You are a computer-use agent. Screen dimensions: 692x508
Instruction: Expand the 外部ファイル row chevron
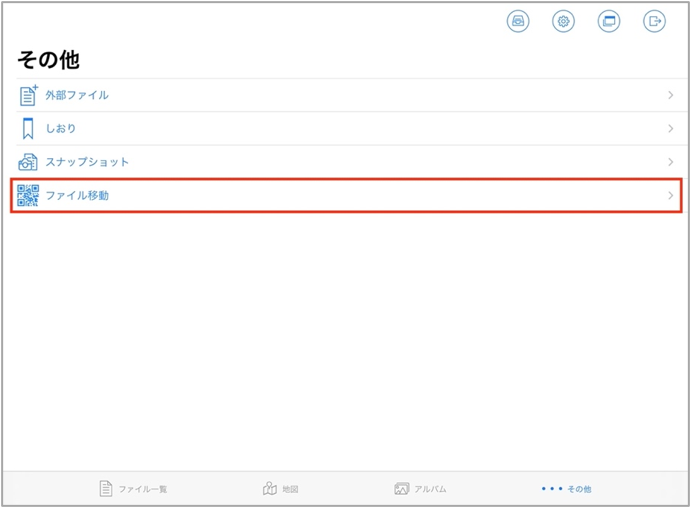pyautogui.click(x=671, y=96)
